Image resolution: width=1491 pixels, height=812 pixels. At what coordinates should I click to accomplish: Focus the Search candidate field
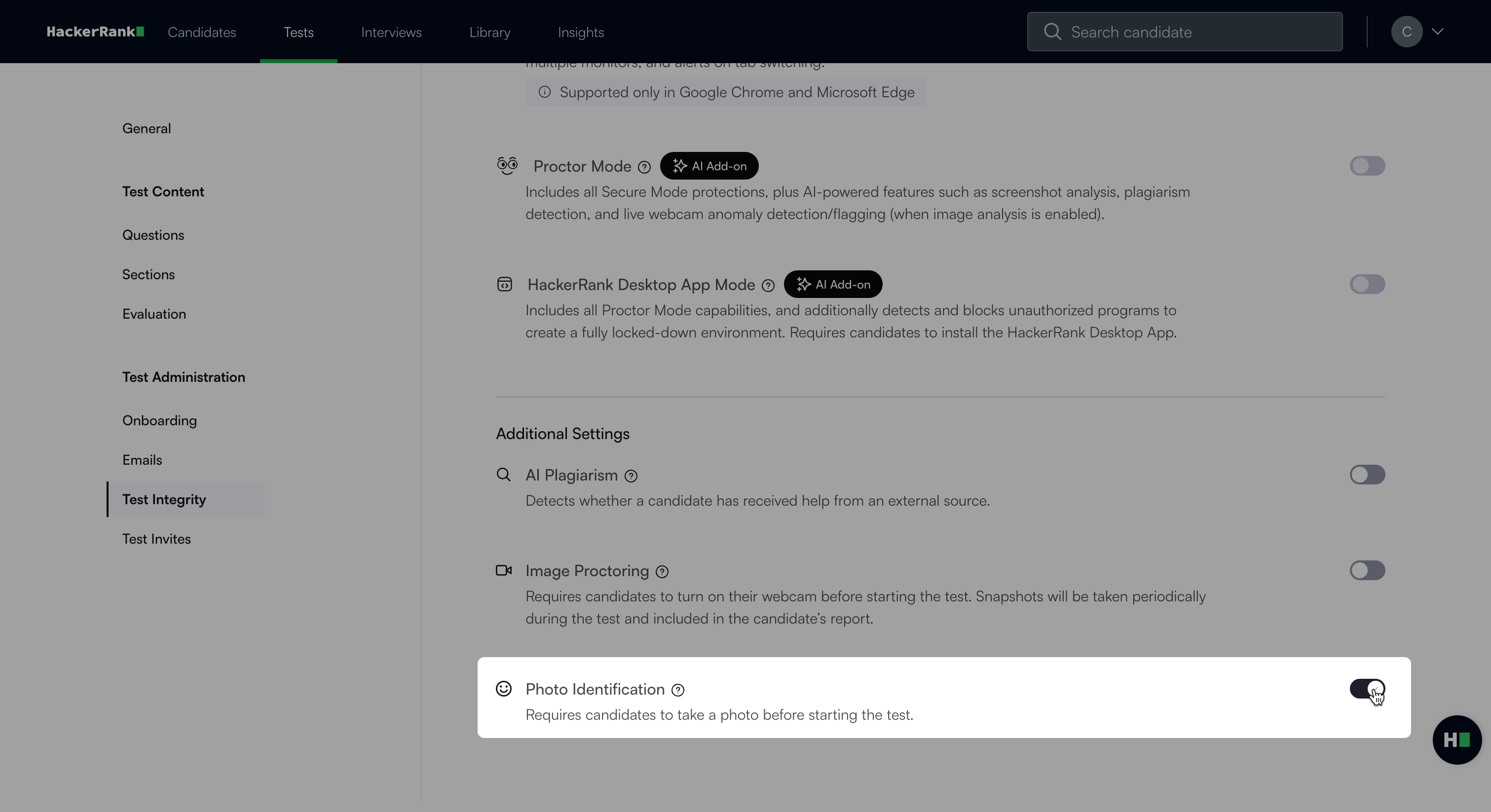pos(1185,32)
